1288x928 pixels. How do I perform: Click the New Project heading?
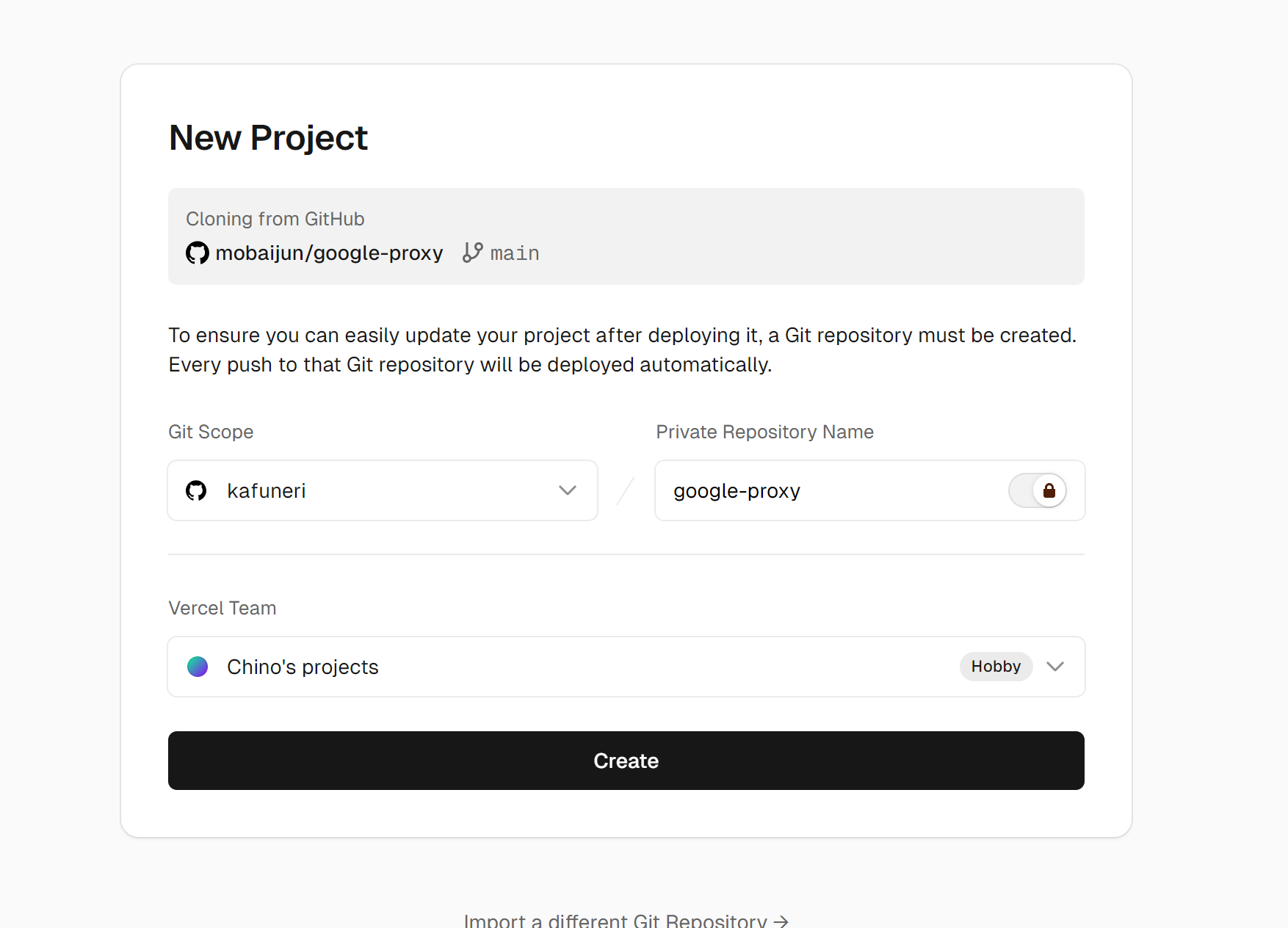[x=268, y=138]
